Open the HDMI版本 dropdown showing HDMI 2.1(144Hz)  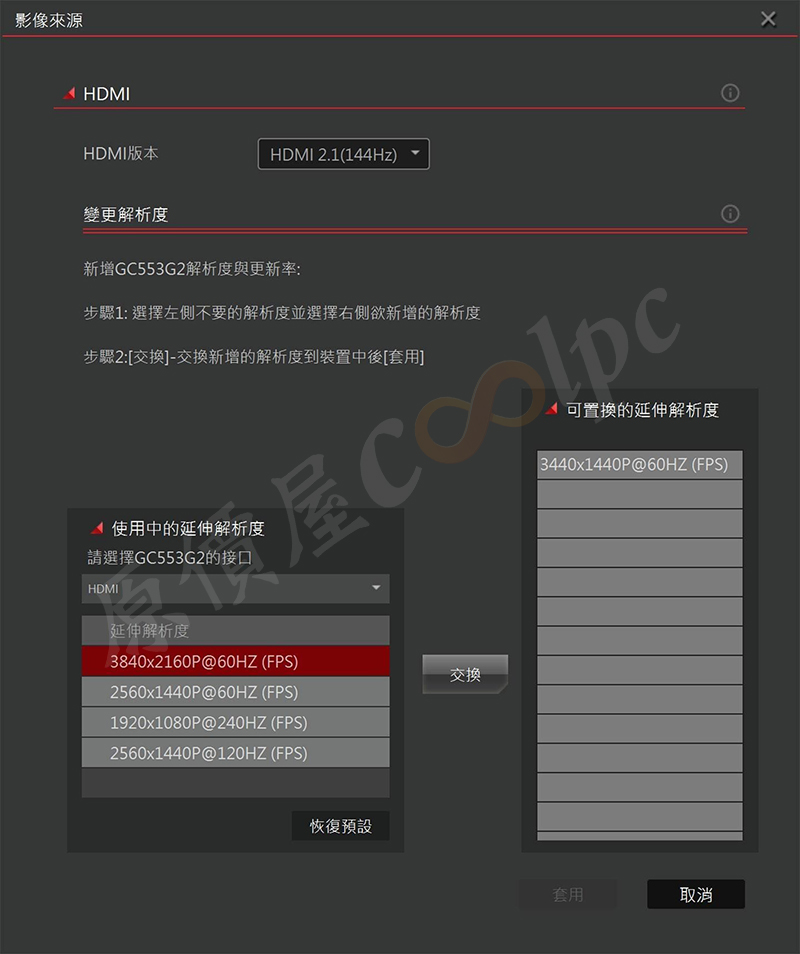(344, 154)
